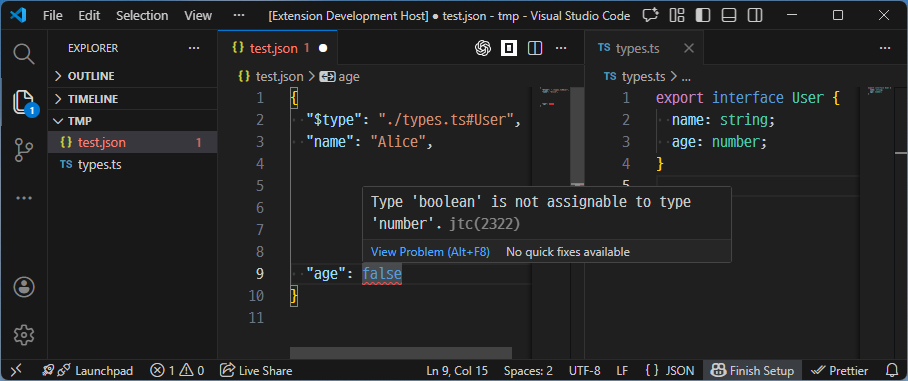The width and height of the screenshot is (908, 381).
Task: Open the View menu
Action: 198,16
